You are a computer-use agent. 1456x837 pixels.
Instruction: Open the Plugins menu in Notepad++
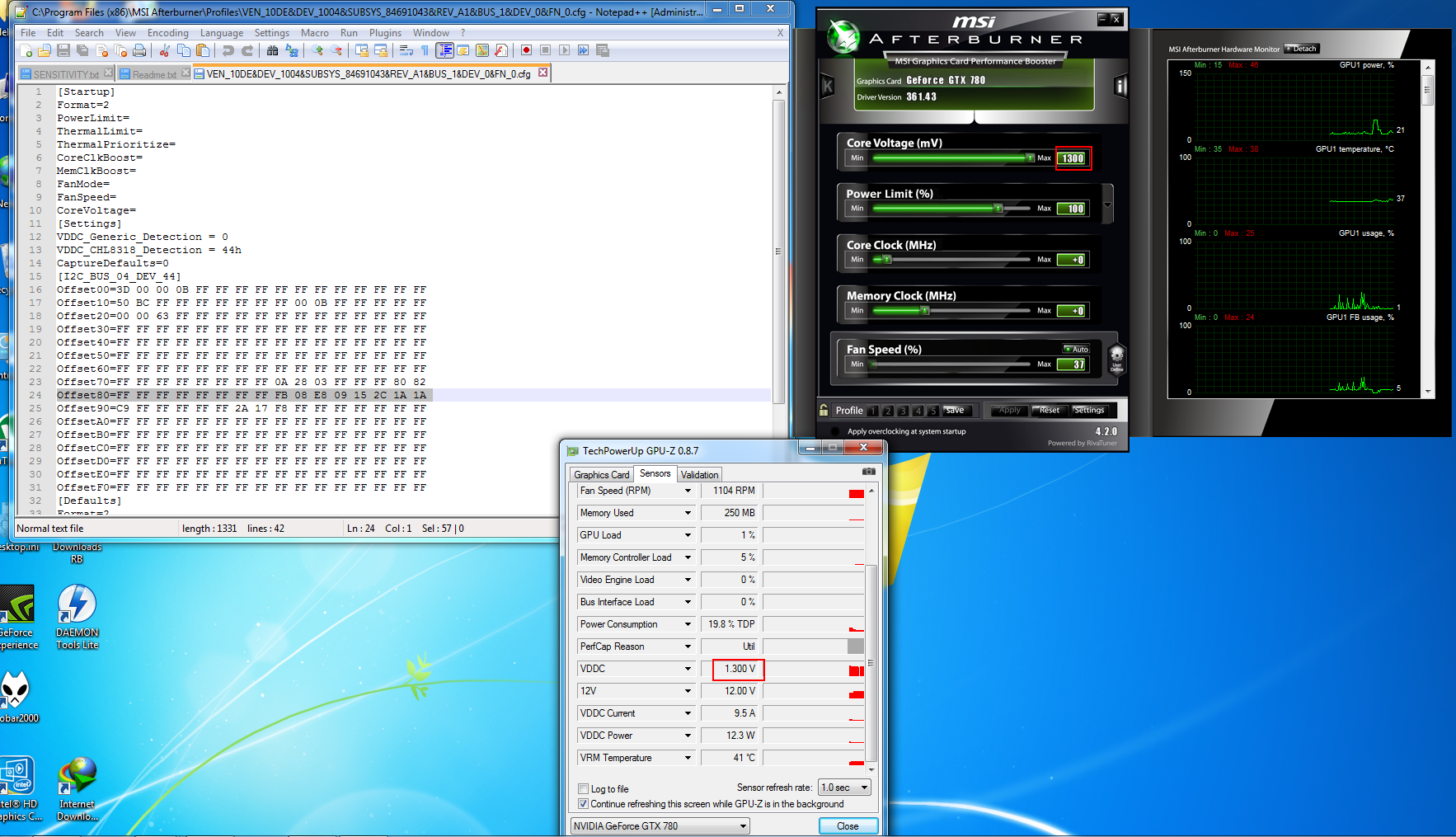tap(385, 33)
